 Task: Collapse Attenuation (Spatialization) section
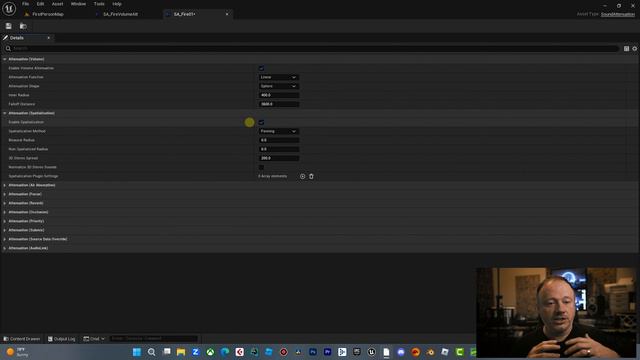5,113
